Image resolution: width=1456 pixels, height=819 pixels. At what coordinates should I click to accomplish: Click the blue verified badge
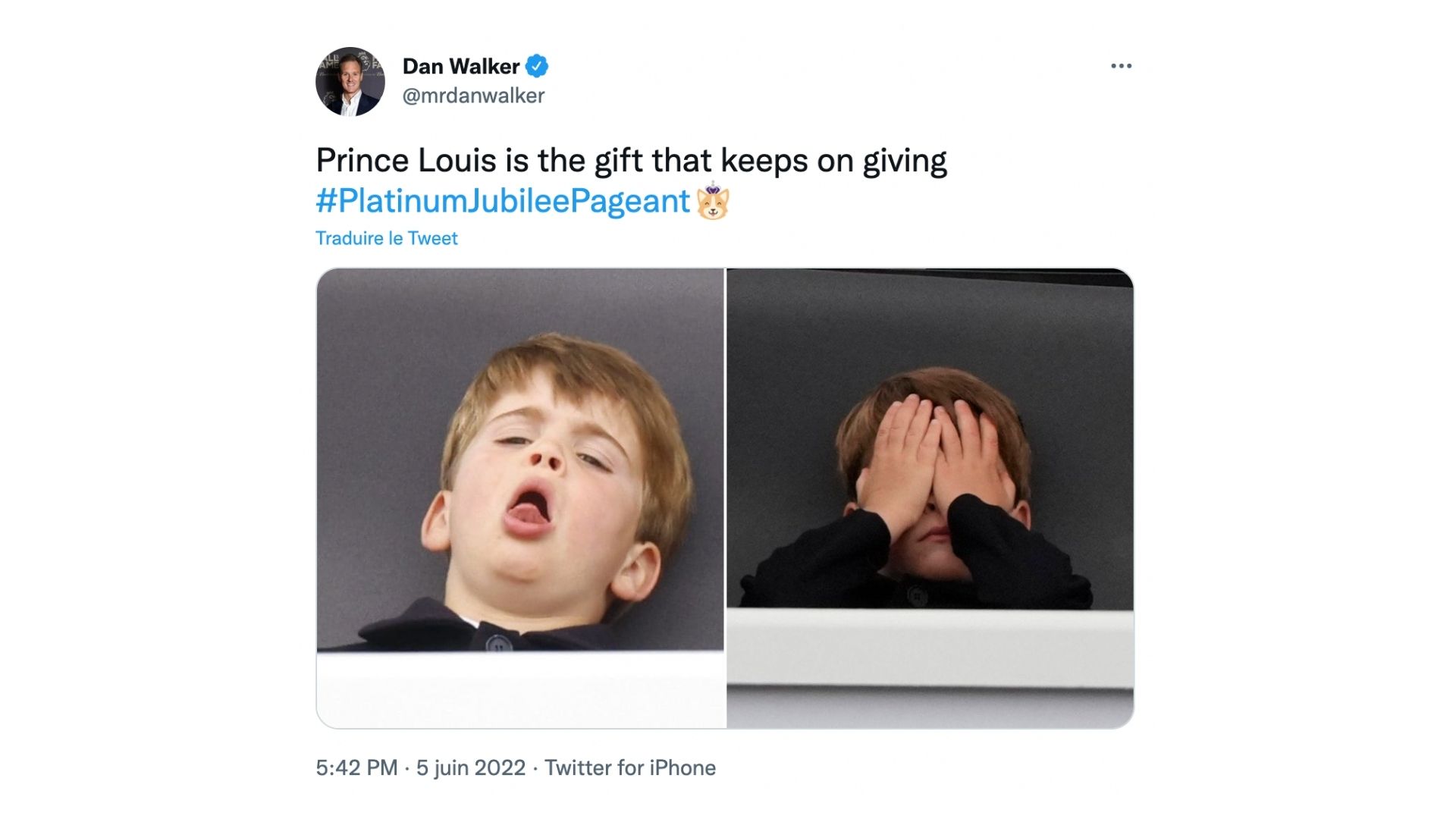pyautogui.click(x=537, y=67)
